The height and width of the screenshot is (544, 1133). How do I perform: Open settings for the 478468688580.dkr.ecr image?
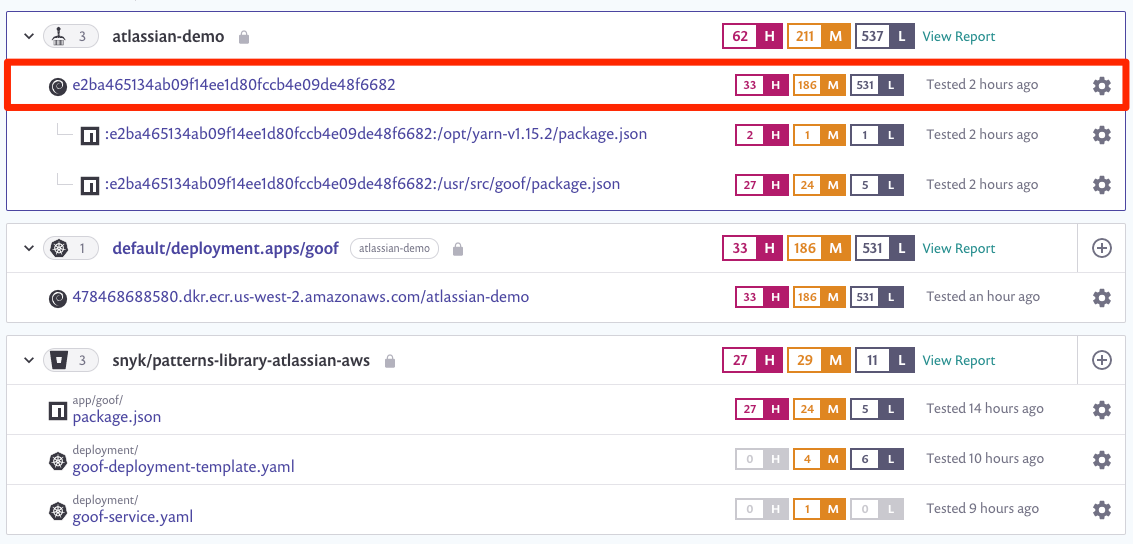(1101, 297)
